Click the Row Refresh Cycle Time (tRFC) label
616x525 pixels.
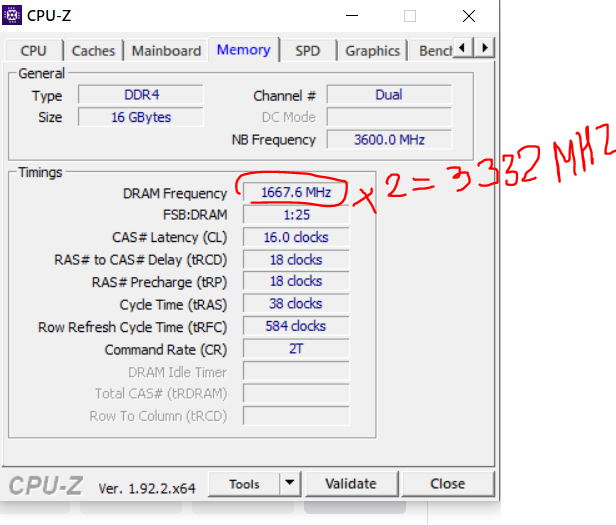132,327
